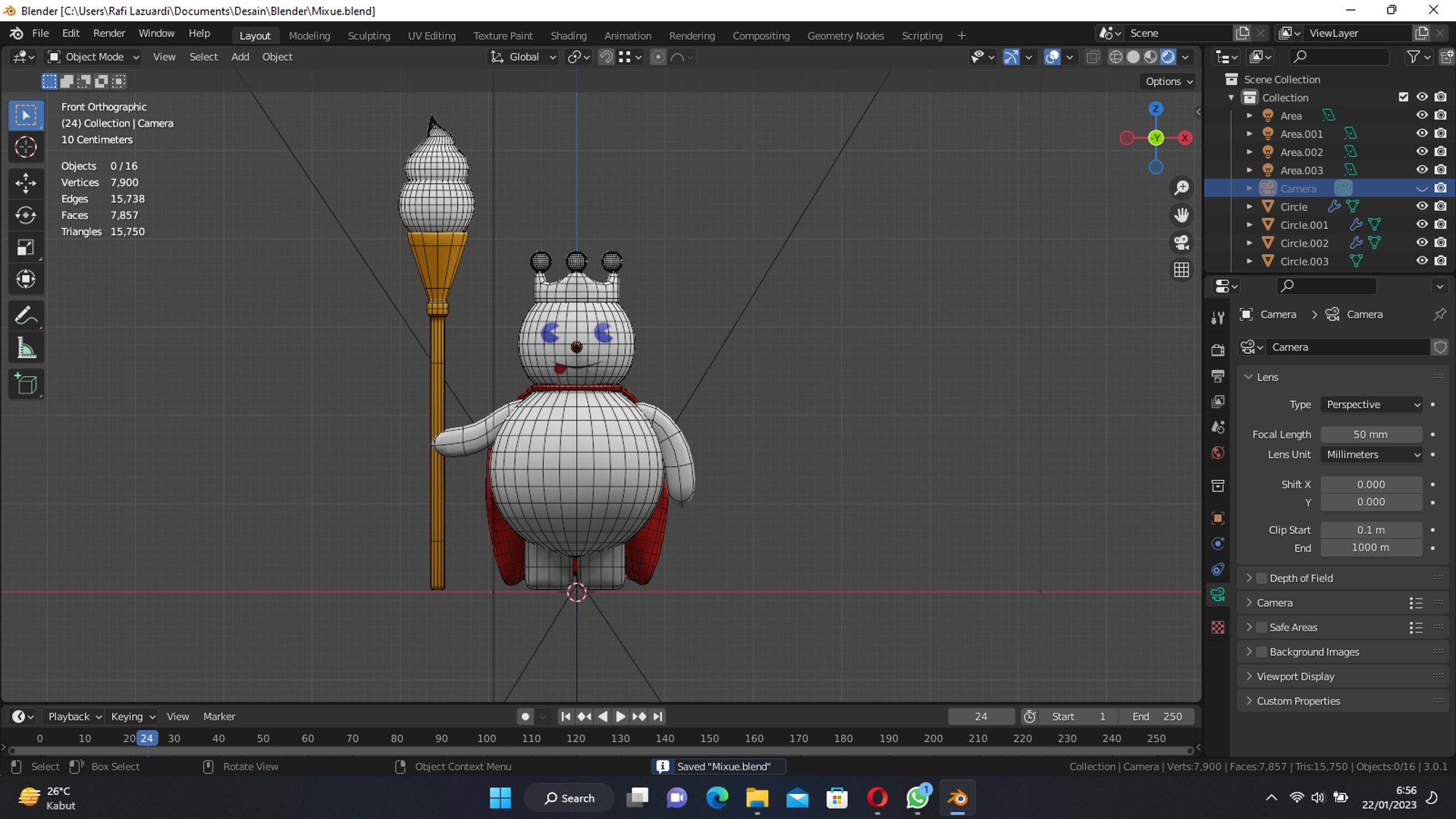The image size is (1456, 819).
Task: Enable Background Images checkbox
Action: pyautogui.click(x=1262, y=652)
